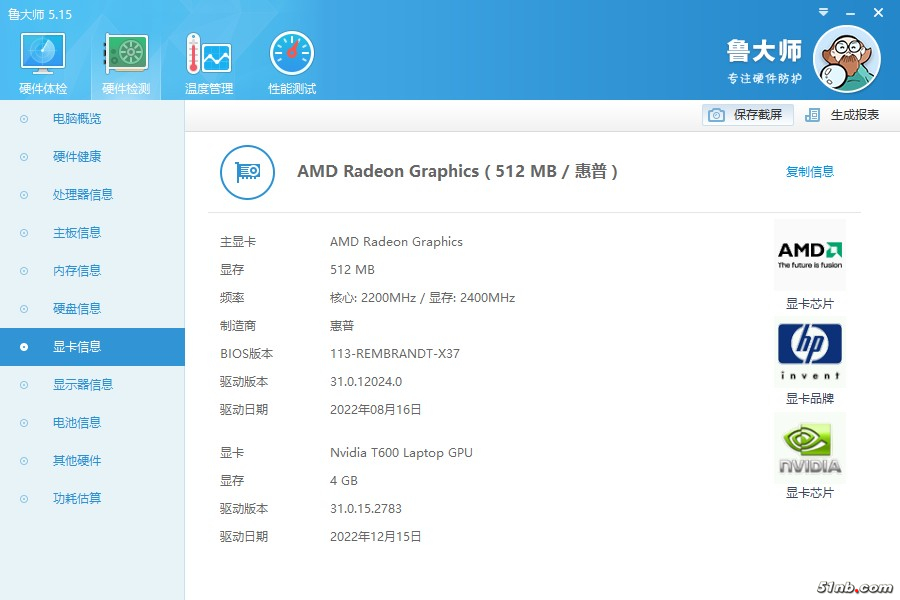
Task: Click the graphics card icon in the header circle
Action: (247, 172)
